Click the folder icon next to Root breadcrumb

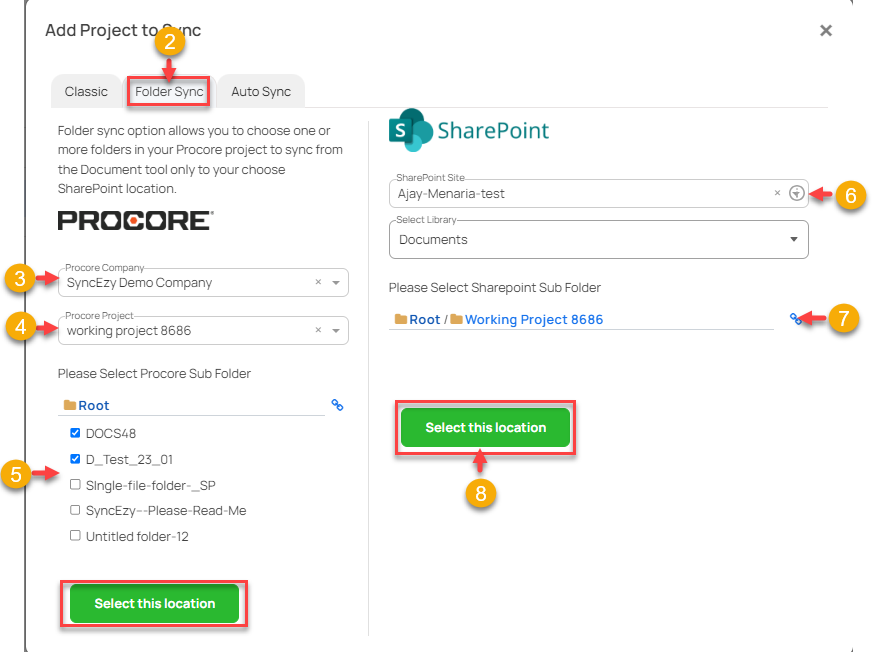pos(68,405)
